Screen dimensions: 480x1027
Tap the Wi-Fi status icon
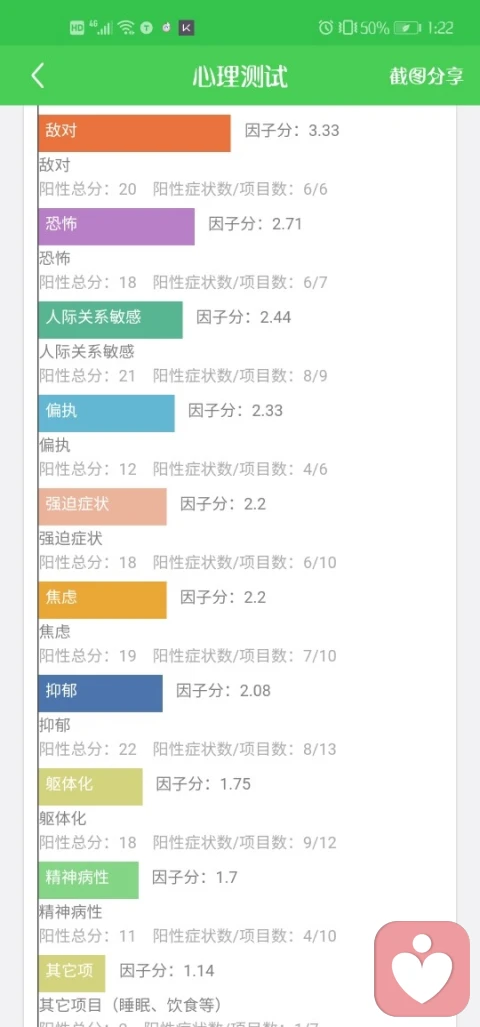[126, 28]
